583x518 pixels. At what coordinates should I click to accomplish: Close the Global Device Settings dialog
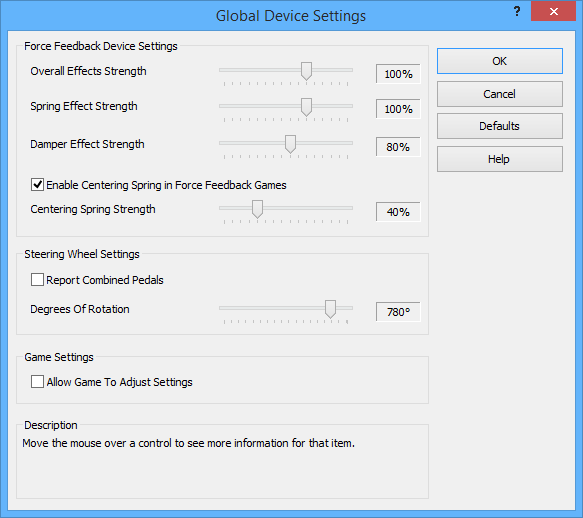(553, 11)
